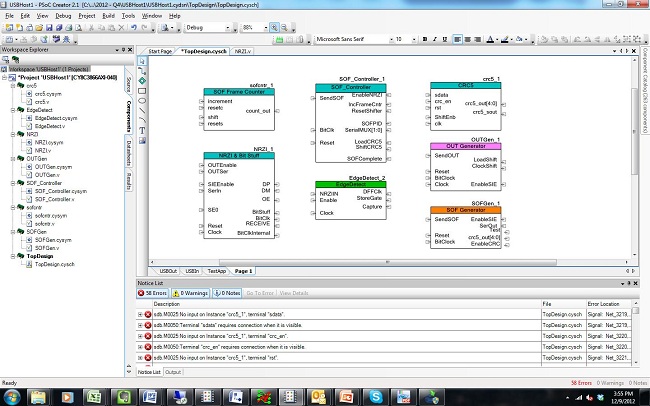Select TopDesign.cysch in Workspace Explorer
Viewport: 650px width, 406px height.
tap(54, 264)
